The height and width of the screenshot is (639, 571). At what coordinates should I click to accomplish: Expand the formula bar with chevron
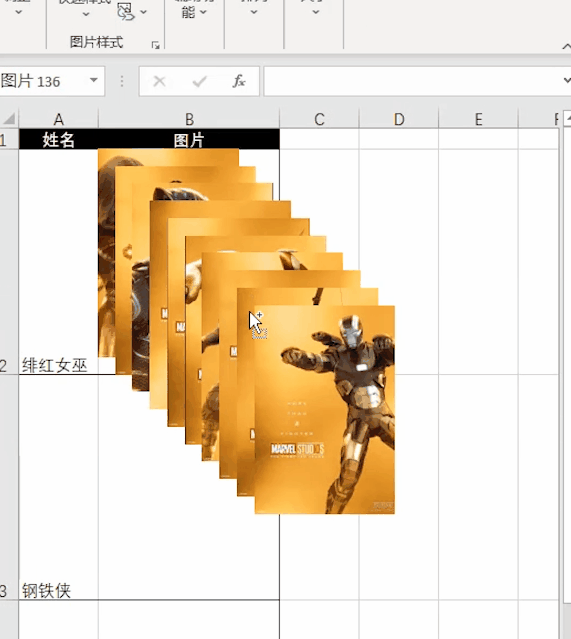click(567, 80)
